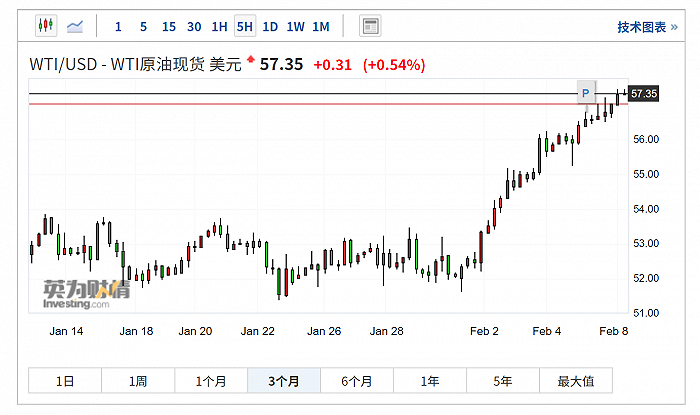
Task: Select the 5-minute interval
Action: coord(143,27)
